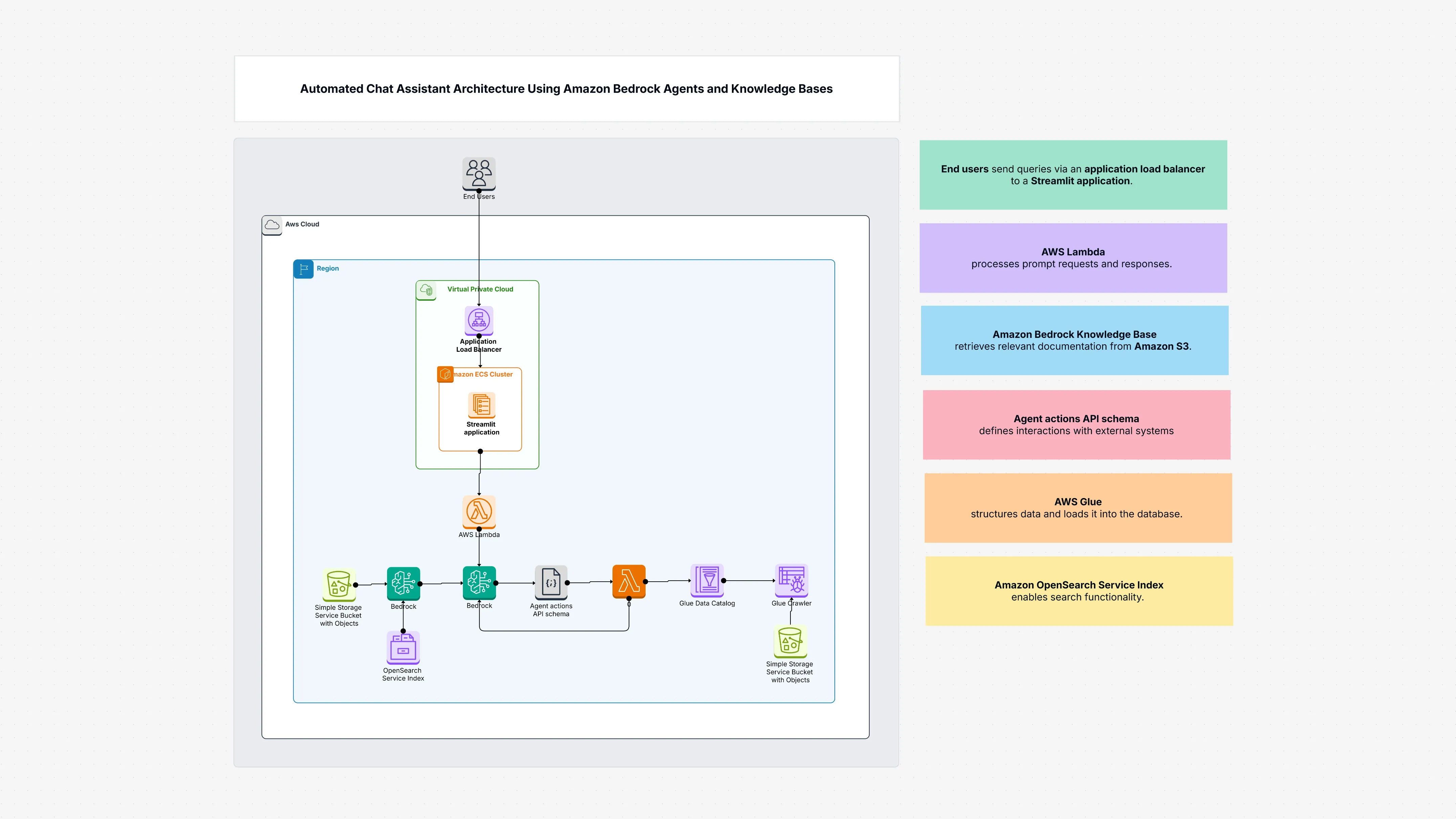This screenshot has width=1456, height=819.
Task: Click the End Users icon
Action: tap(479, 173)
